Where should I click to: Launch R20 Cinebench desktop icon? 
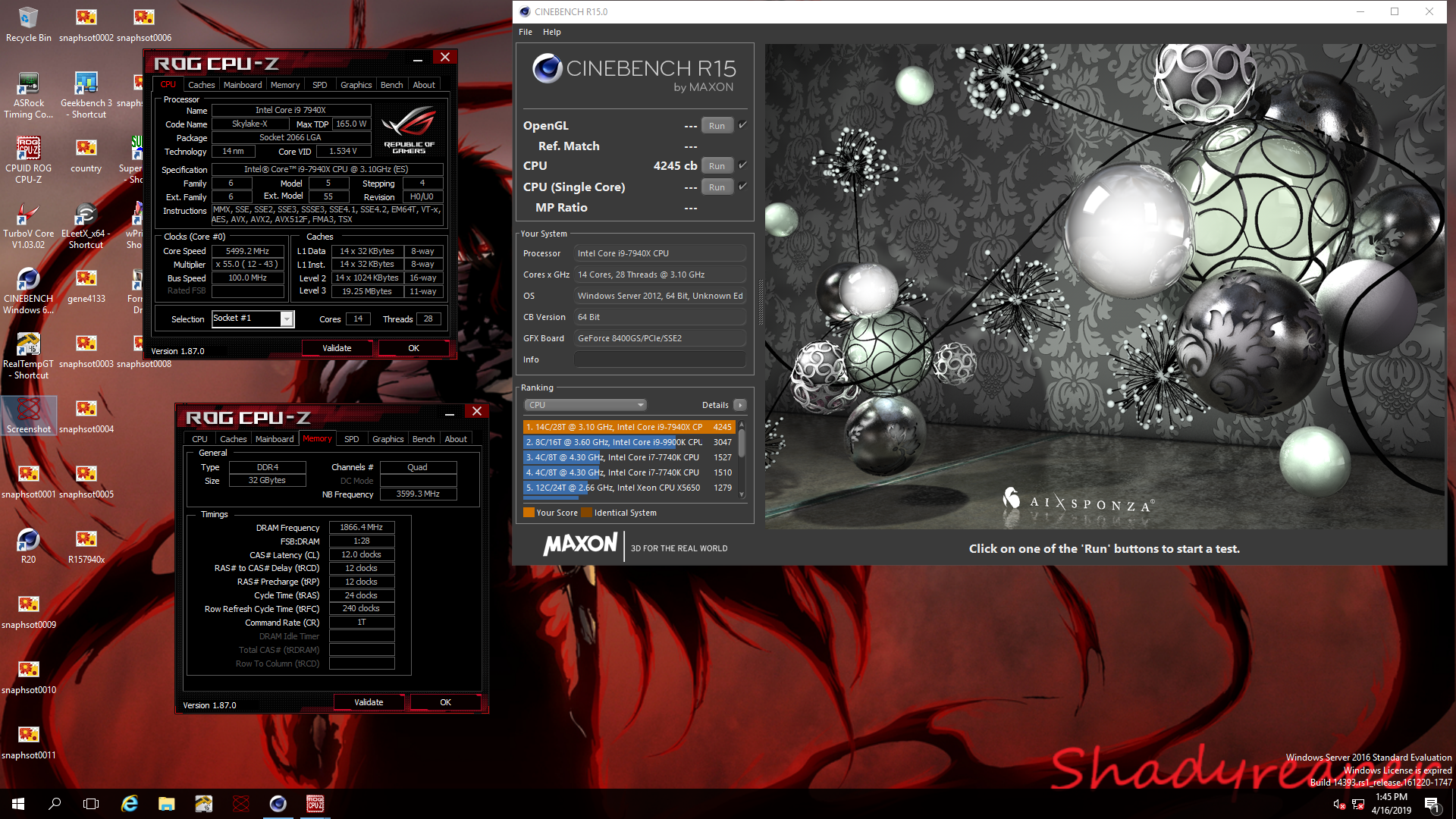[x=28, y=546]
